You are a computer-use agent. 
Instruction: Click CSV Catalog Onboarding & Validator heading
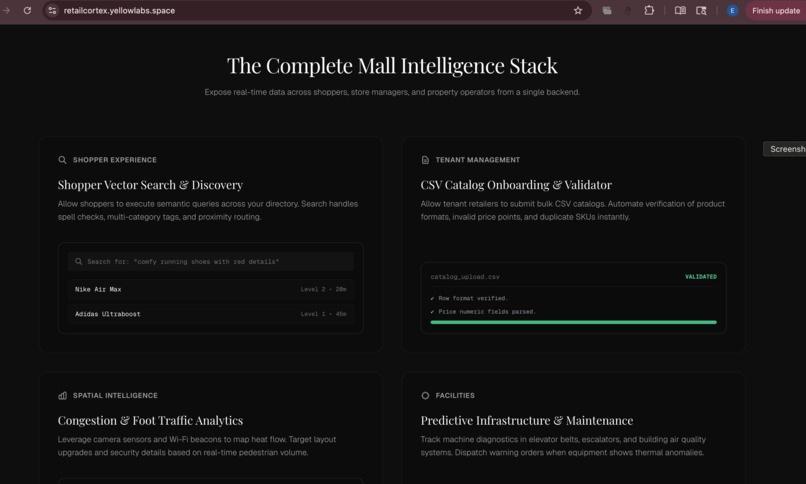click(x=516, y=185)
